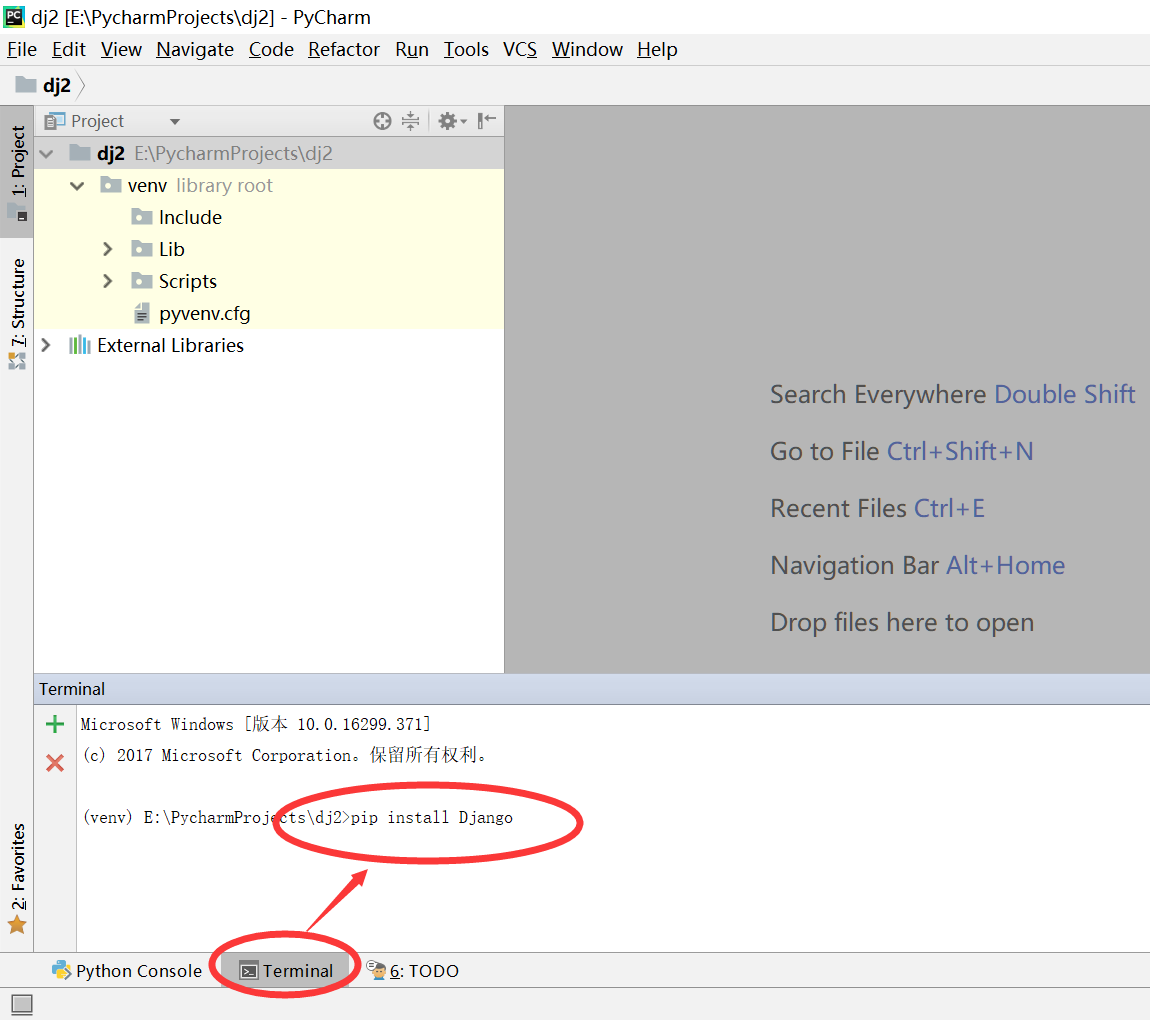Collapse the dj2 root project node

point(47,154)
